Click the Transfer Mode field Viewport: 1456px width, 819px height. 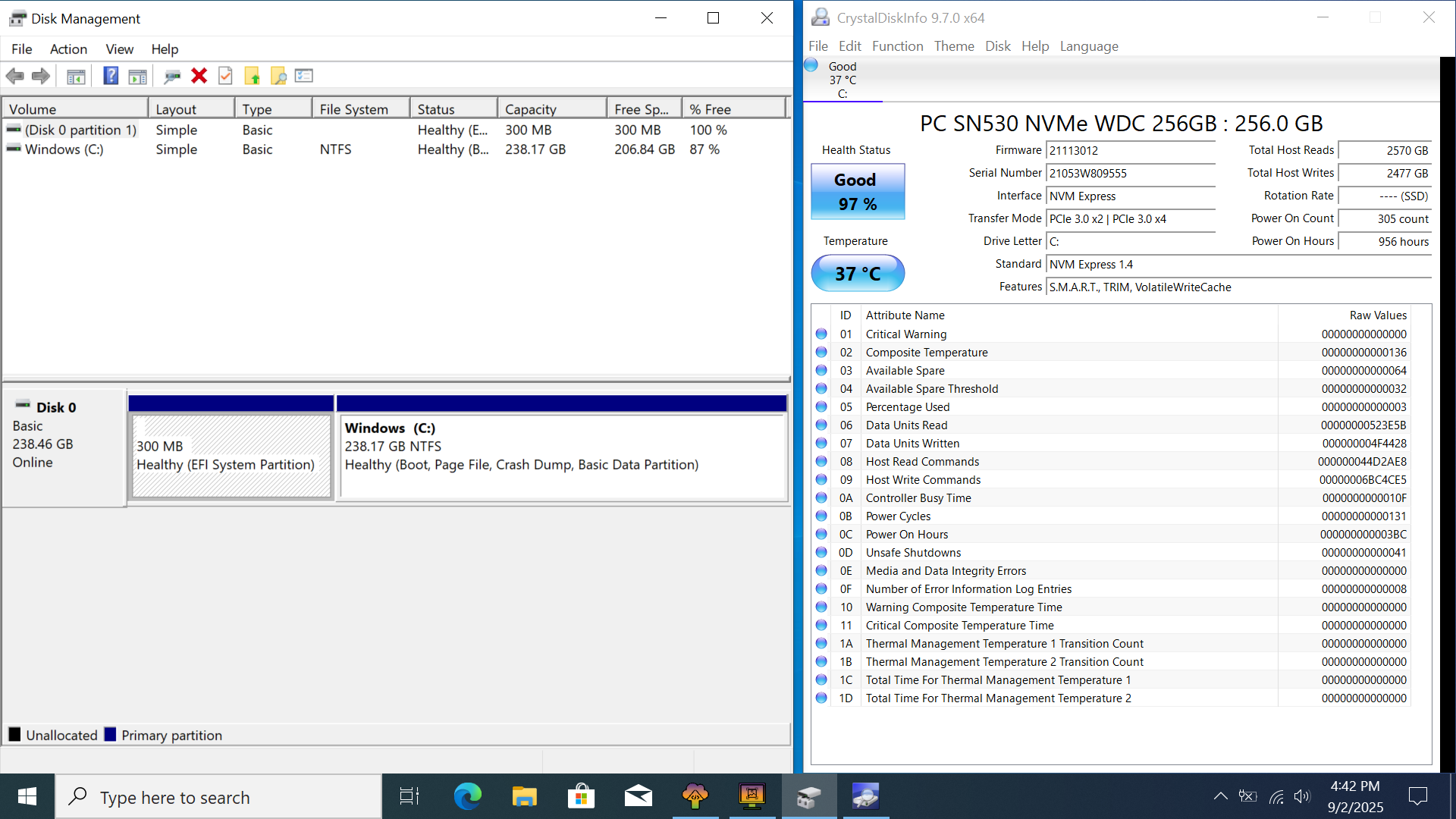pos(1130,219)
